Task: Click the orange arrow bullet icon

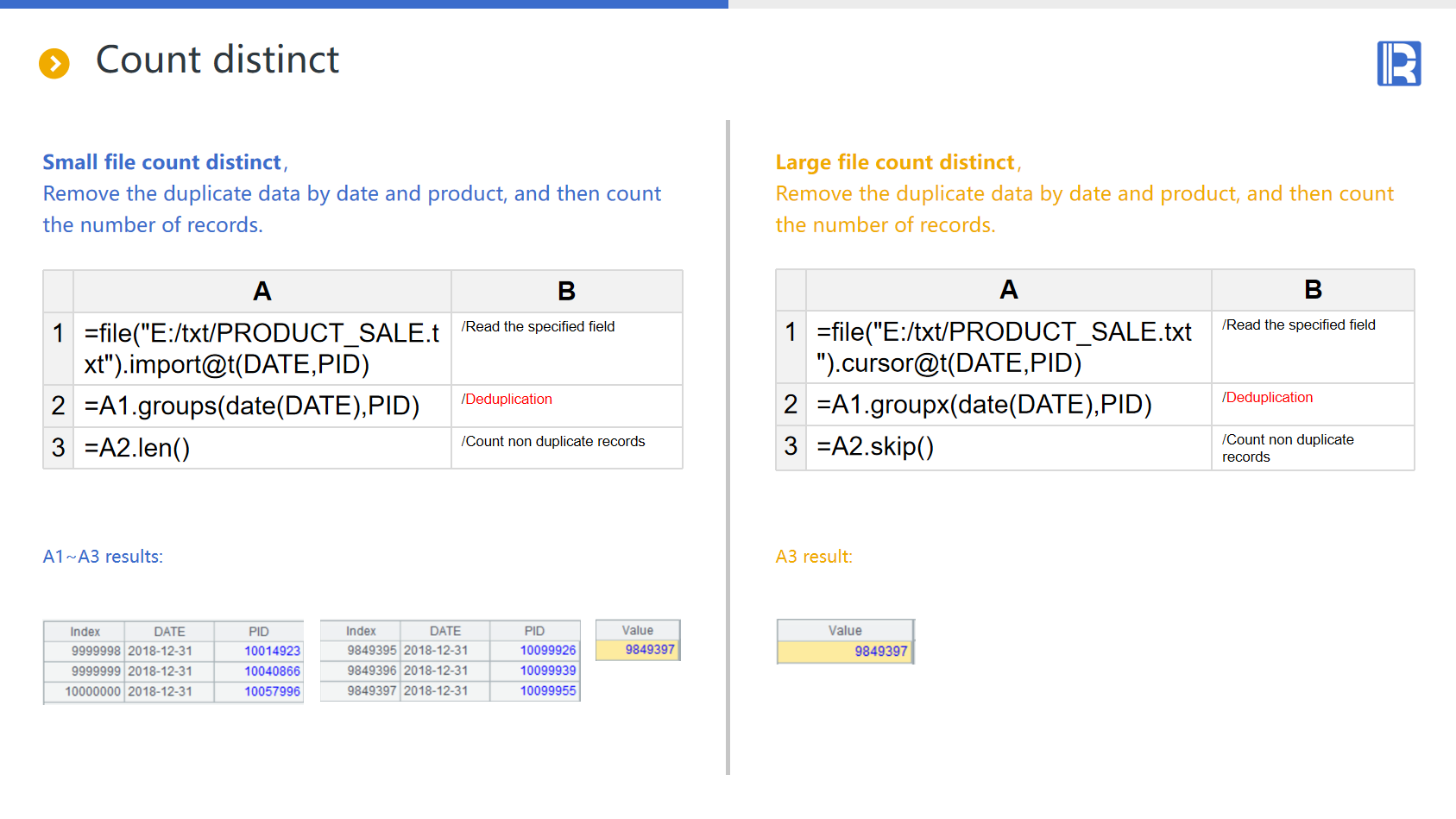Action: point(54,63)
